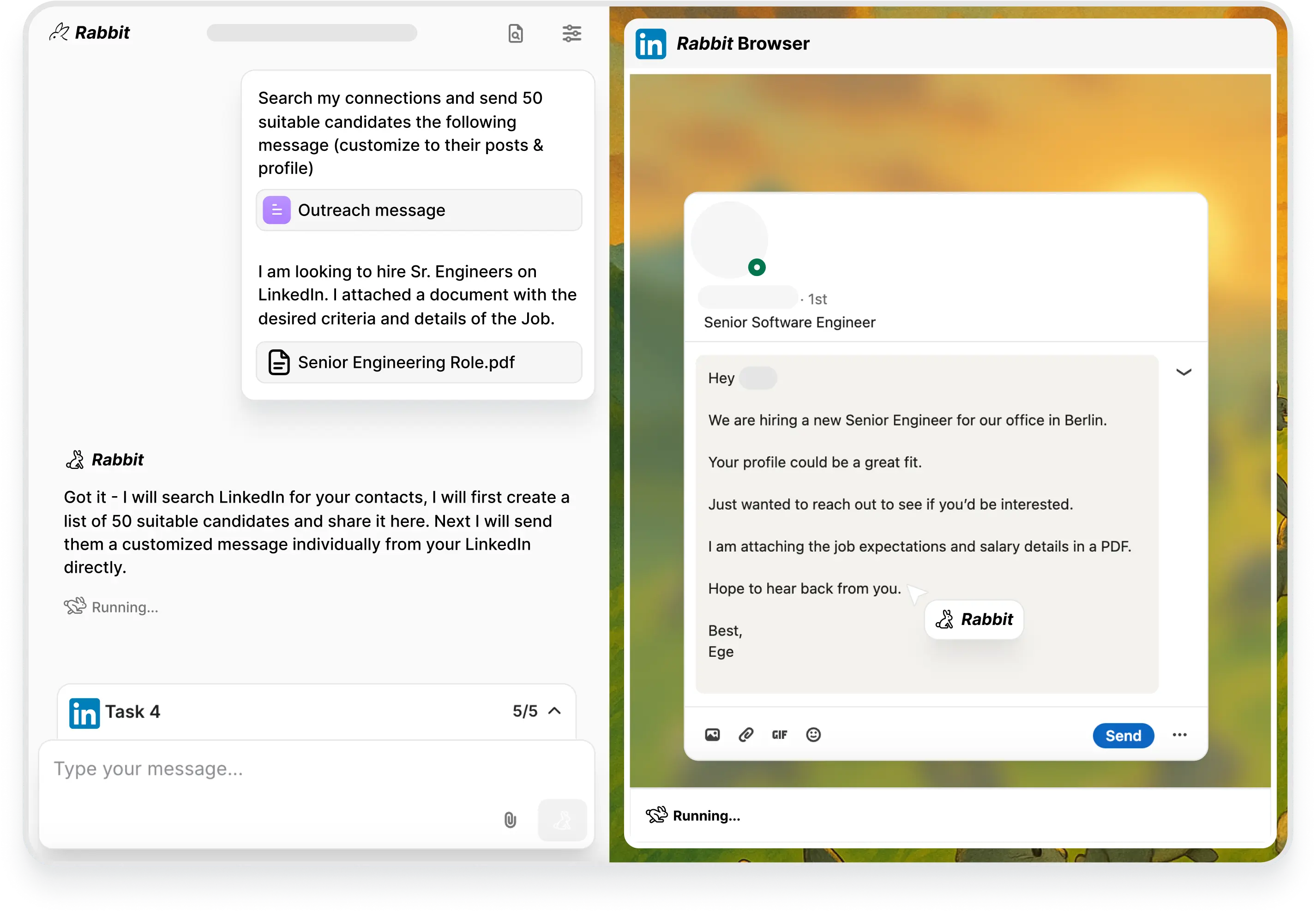The image size is (1316, 912).
Task: Click the LinkedIn icon in Rabbit Browser header
Action: tap(650, 43)
